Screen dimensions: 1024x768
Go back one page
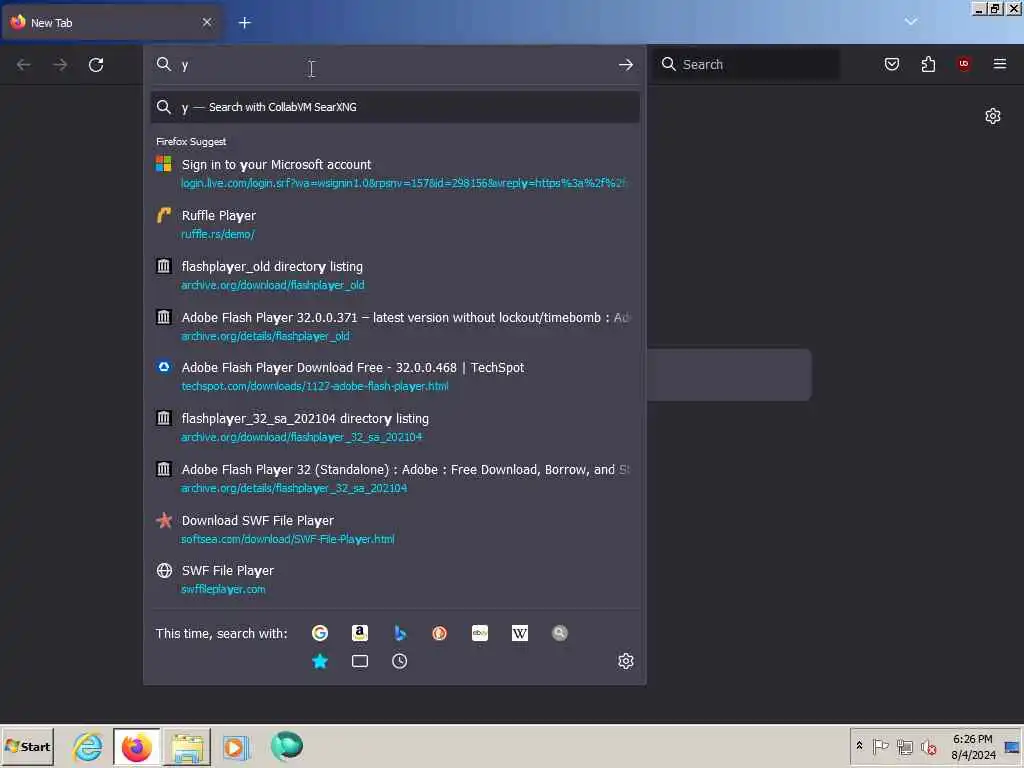coord(24,65)
